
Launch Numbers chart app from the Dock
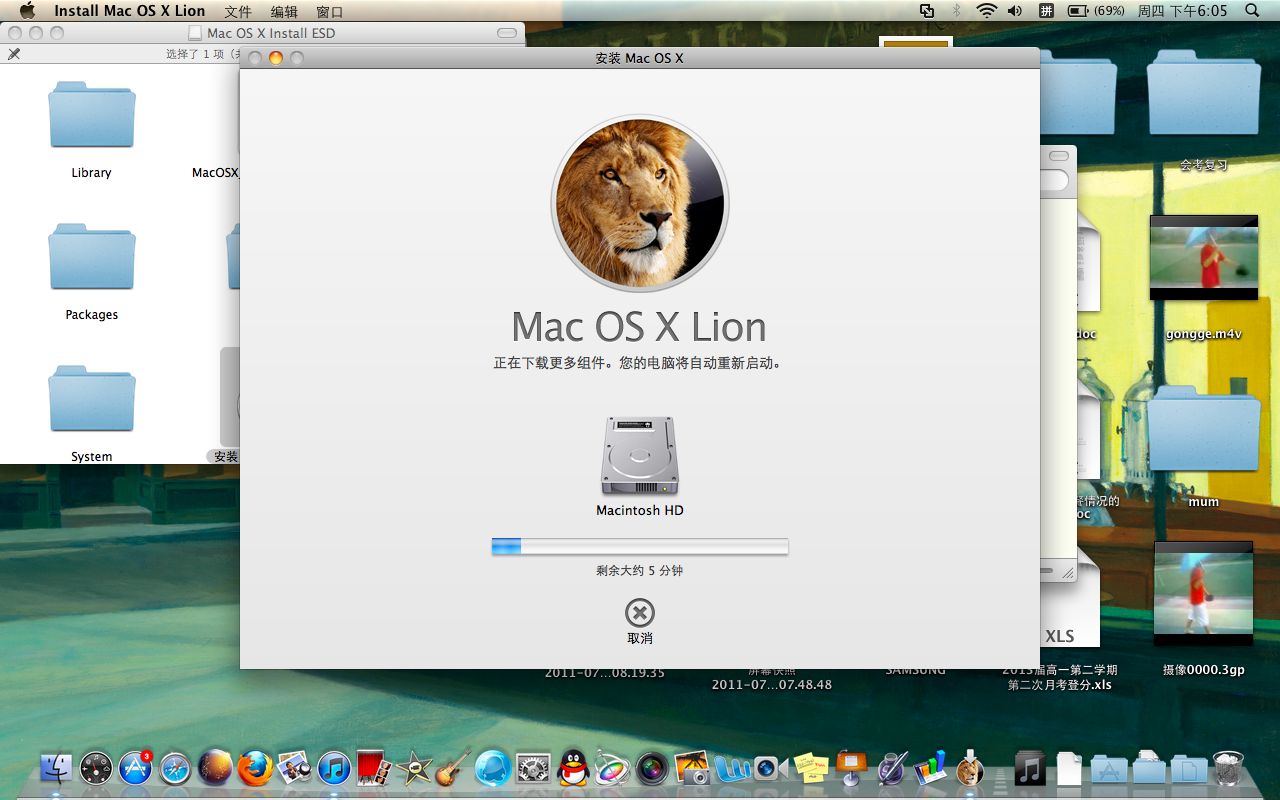pos(930,768)
